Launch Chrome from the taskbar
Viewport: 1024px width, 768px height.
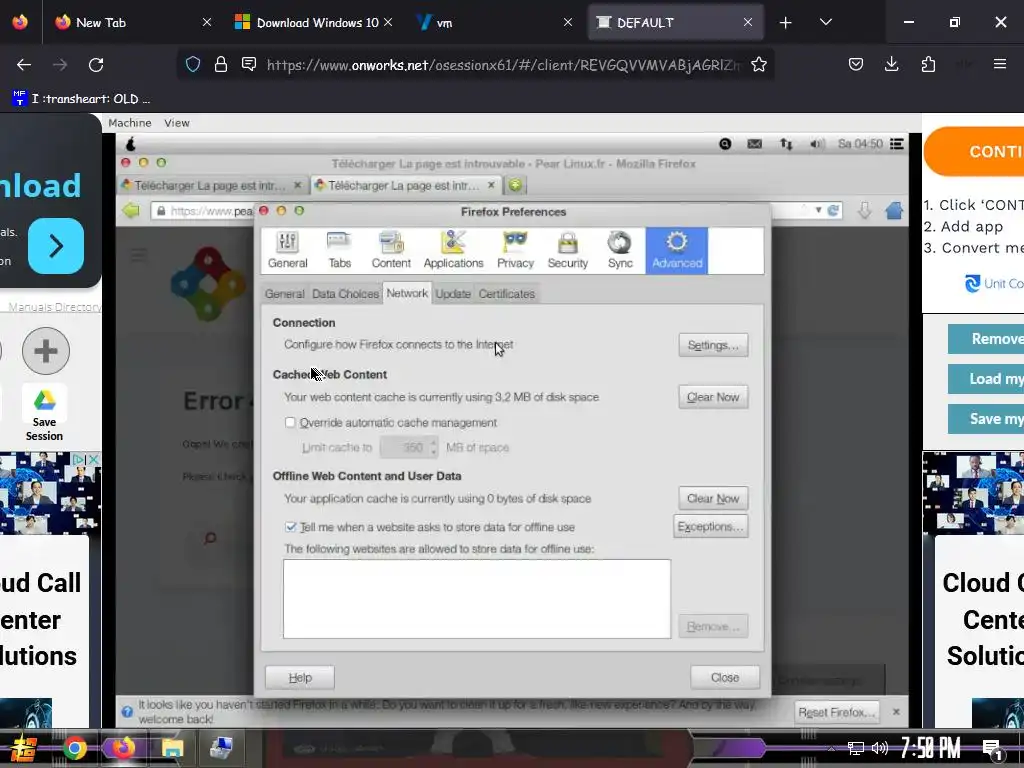pos(75,748)
